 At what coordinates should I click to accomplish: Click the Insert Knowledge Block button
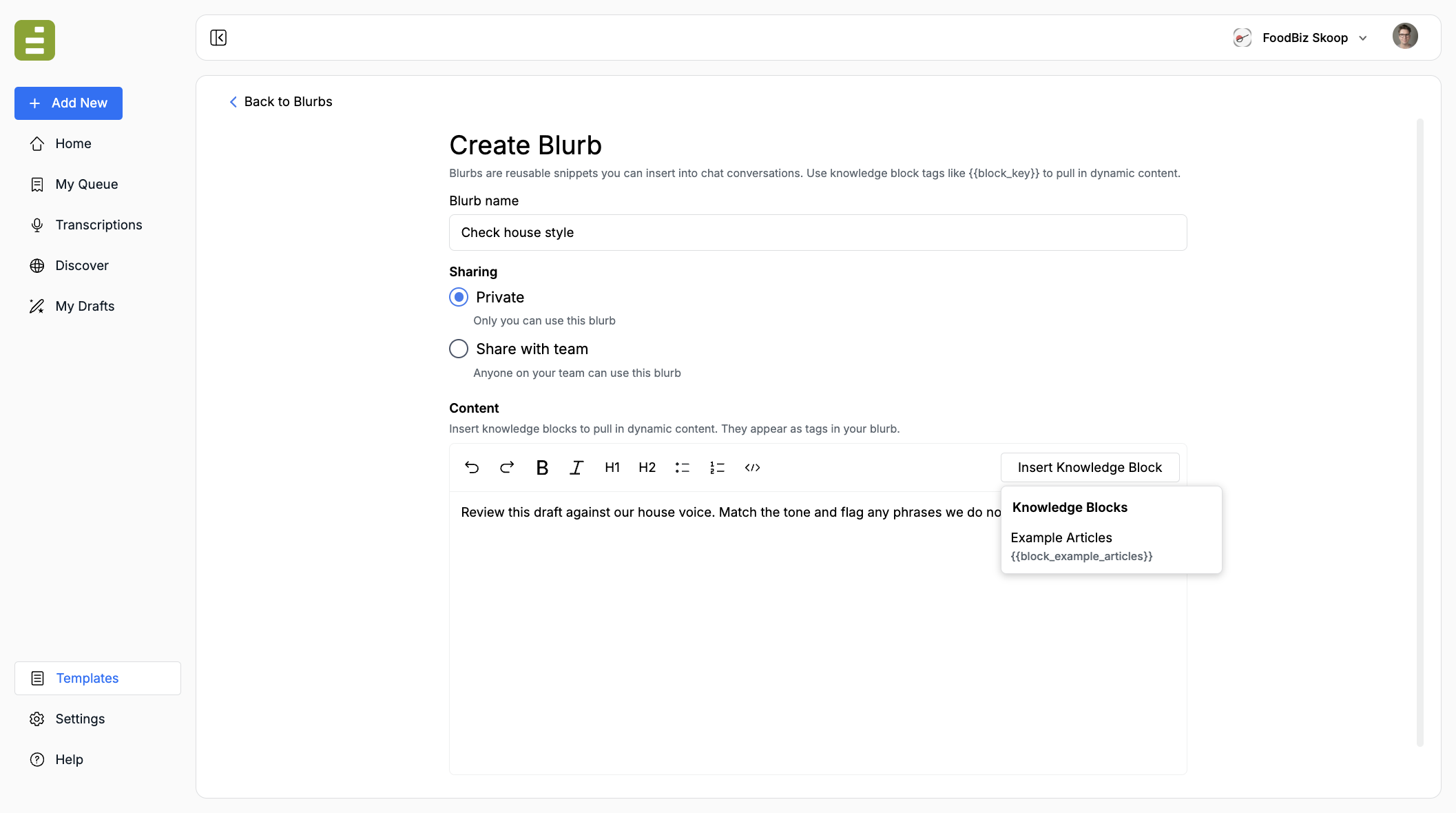1090,467
